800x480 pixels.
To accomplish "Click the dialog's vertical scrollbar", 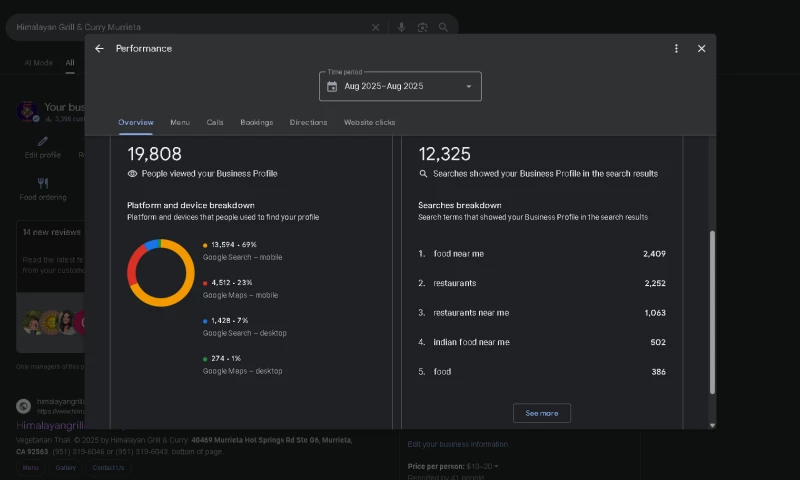I will pyautogui.click(x=712, y=310).
